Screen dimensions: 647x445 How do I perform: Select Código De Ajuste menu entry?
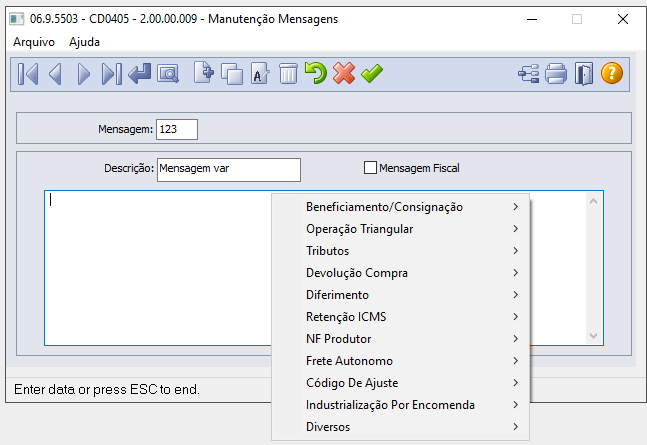point(400,383)
